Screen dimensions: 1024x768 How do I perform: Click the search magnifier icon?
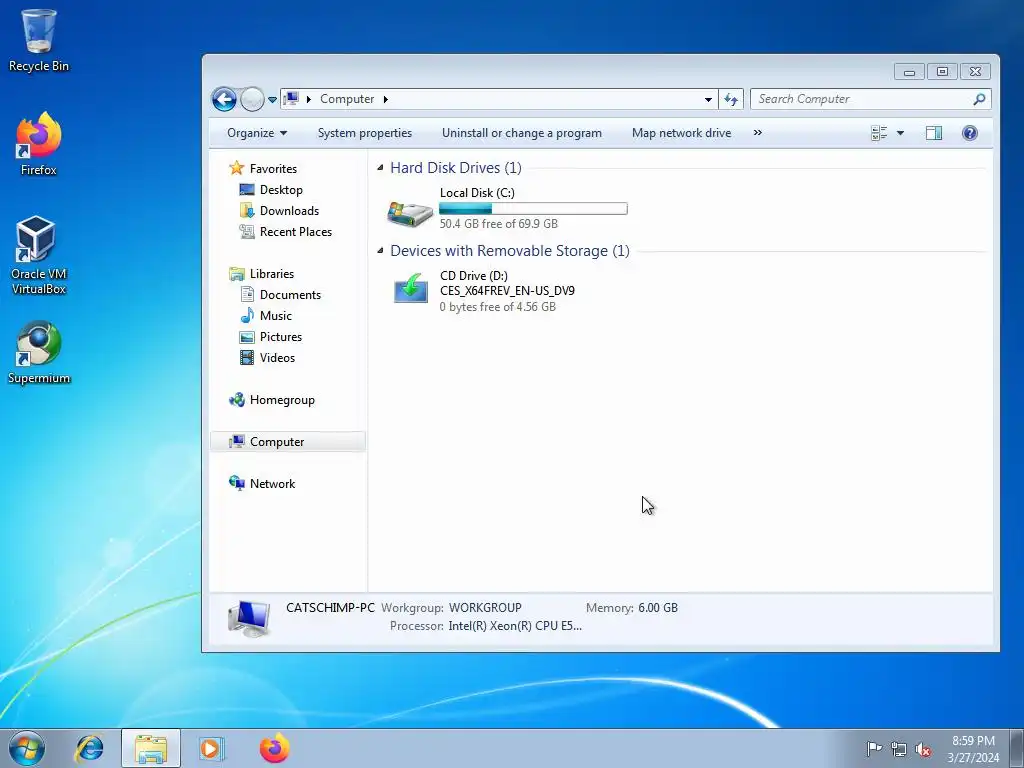(x=979, y=99)
